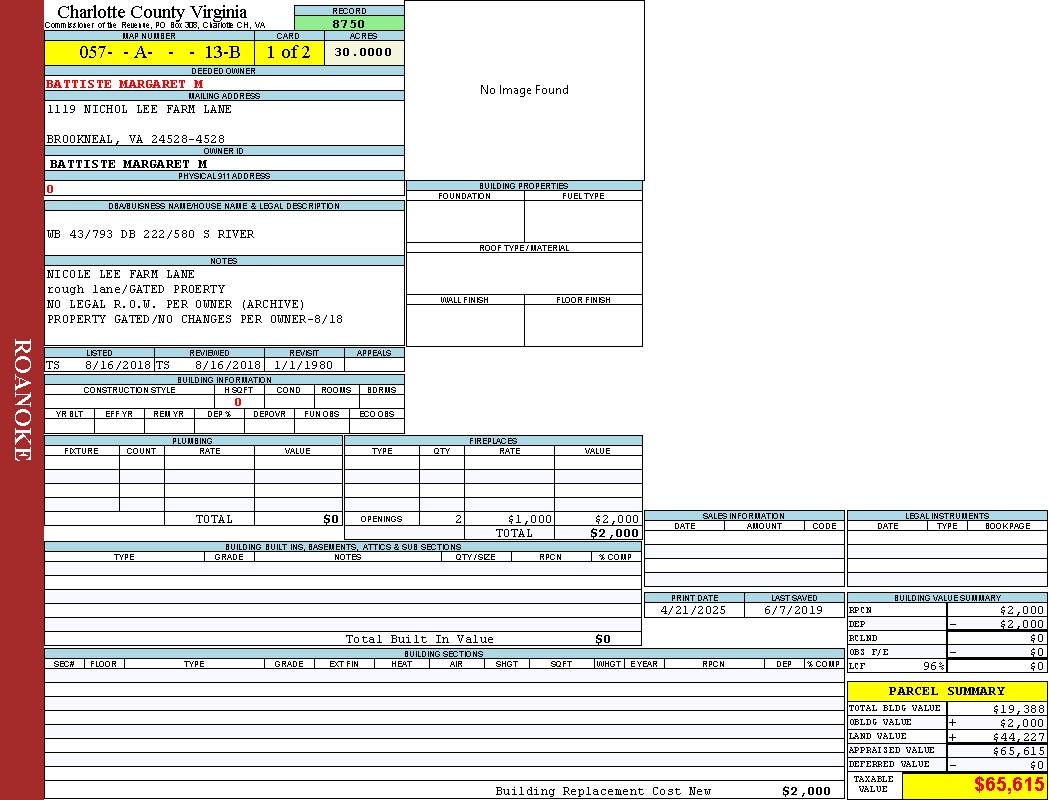The height and width of the screenshot is (800, 1050).
Task: Click the last saved date 6/7/2019
Action: tap(792, 610)
